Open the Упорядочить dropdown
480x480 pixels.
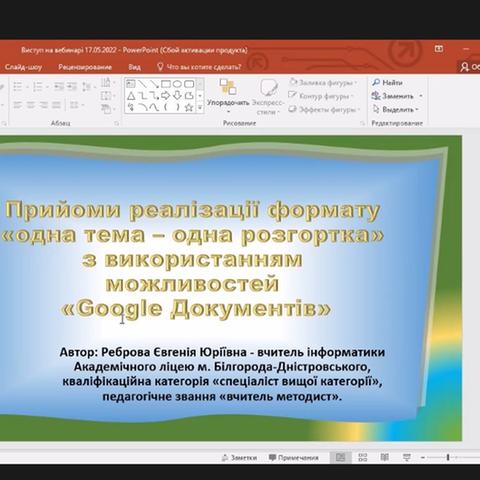point(228,96)
